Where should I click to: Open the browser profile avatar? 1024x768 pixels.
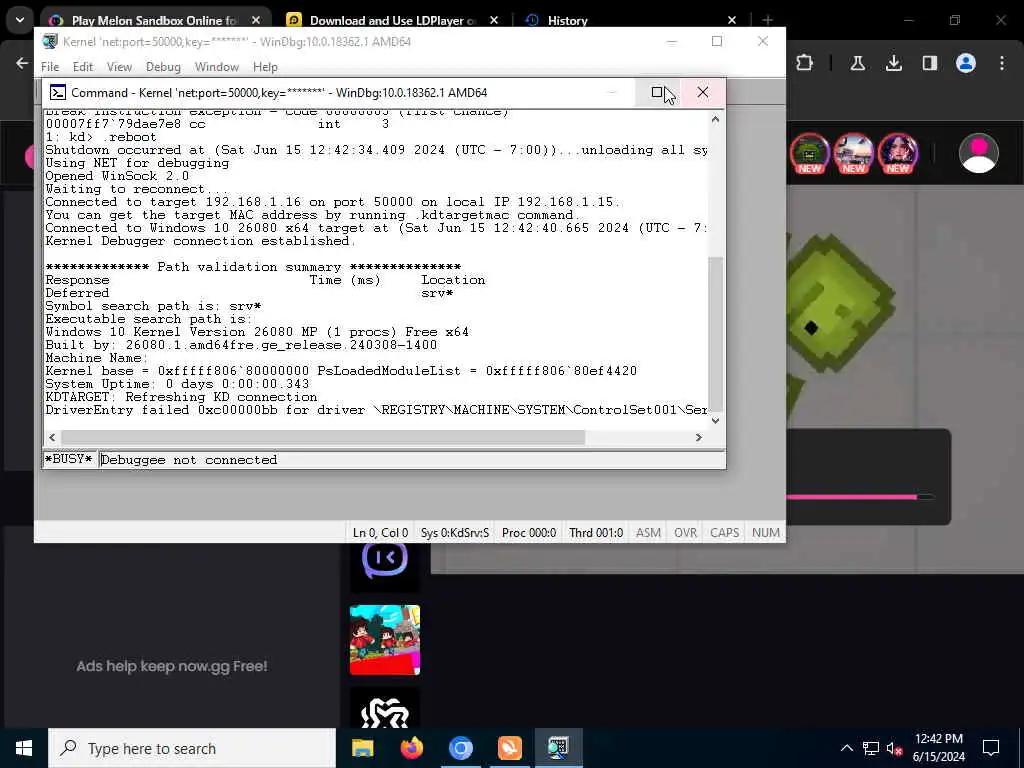[x=965, y=63]
